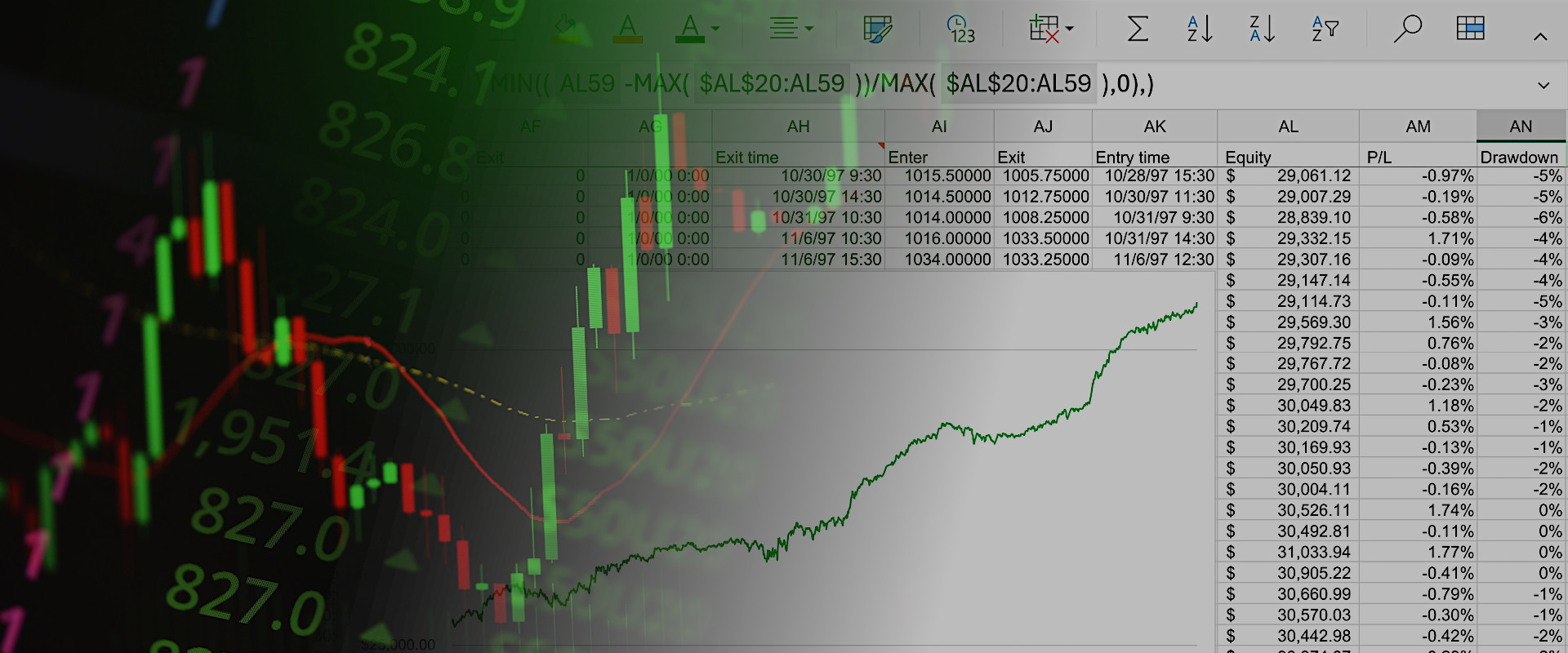
Task: Sort ascending with the A-Z icon
Action: click(x=1200, y=29)
